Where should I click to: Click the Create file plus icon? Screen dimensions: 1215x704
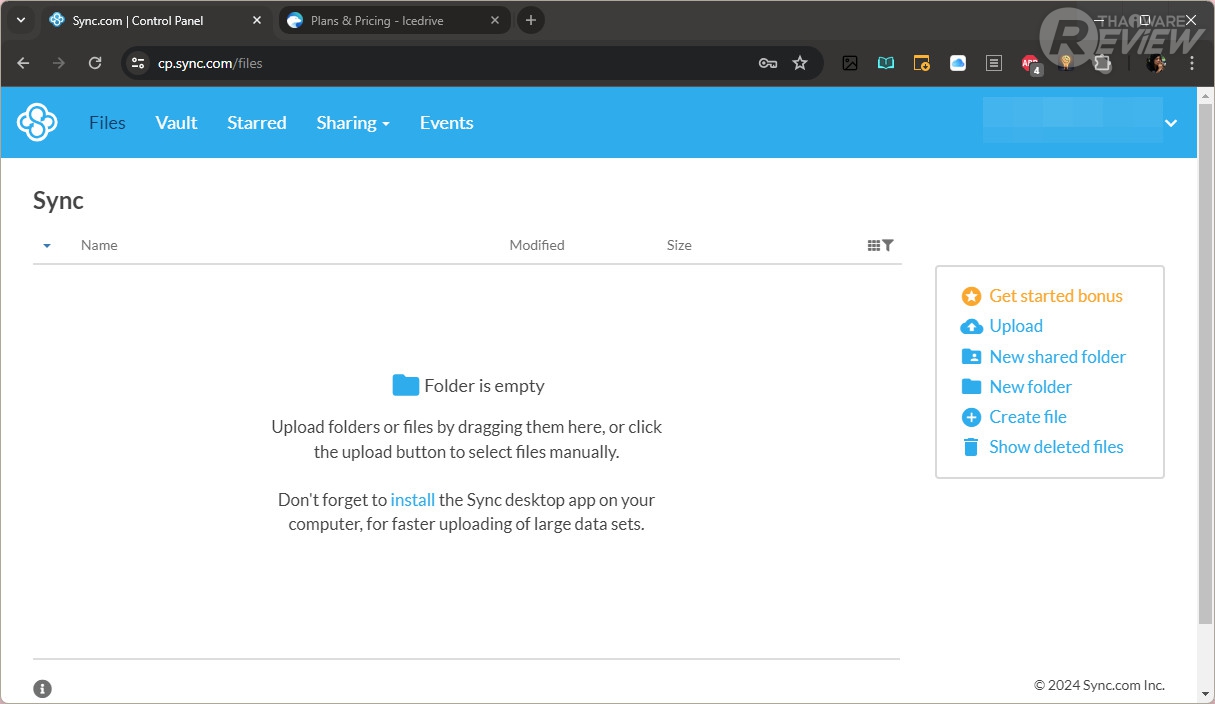coord(971,417)
